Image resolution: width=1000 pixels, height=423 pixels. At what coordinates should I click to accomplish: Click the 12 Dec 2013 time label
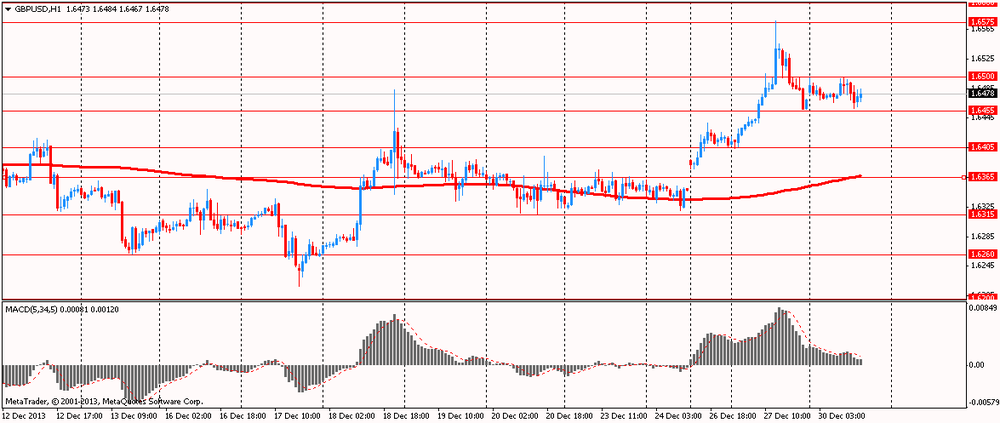[x=22, y=415]
